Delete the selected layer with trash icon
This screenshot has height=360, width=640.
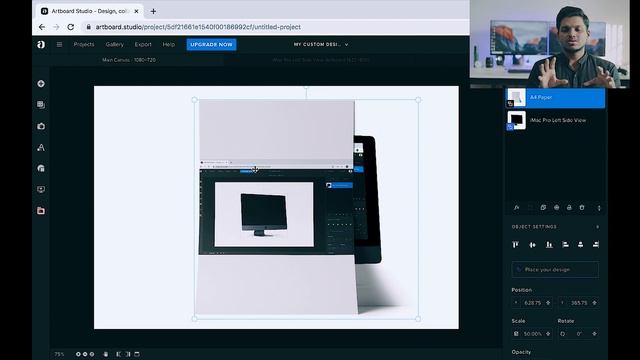582,208
